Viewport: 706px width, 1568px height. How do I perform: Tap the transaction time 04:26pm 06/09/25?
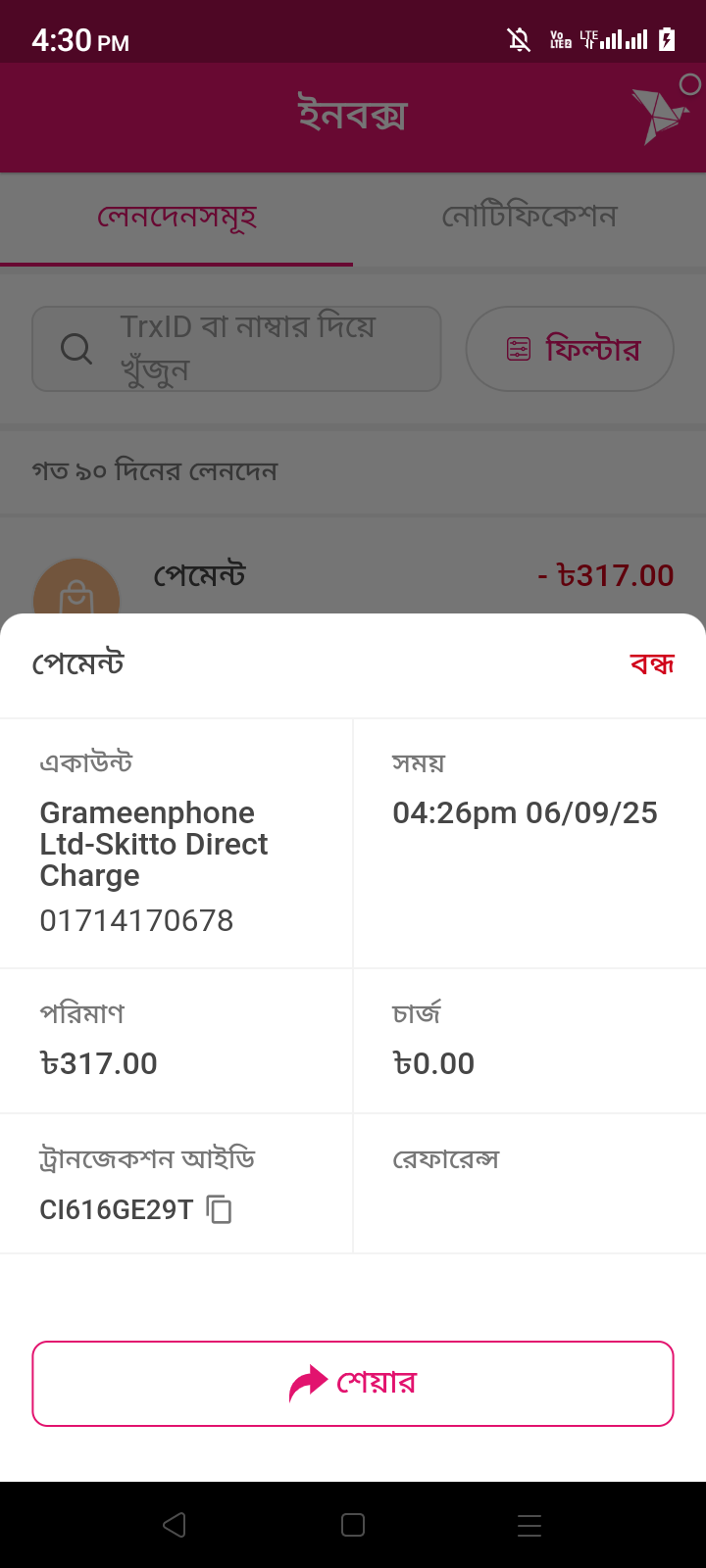click(x=525, y=812)
